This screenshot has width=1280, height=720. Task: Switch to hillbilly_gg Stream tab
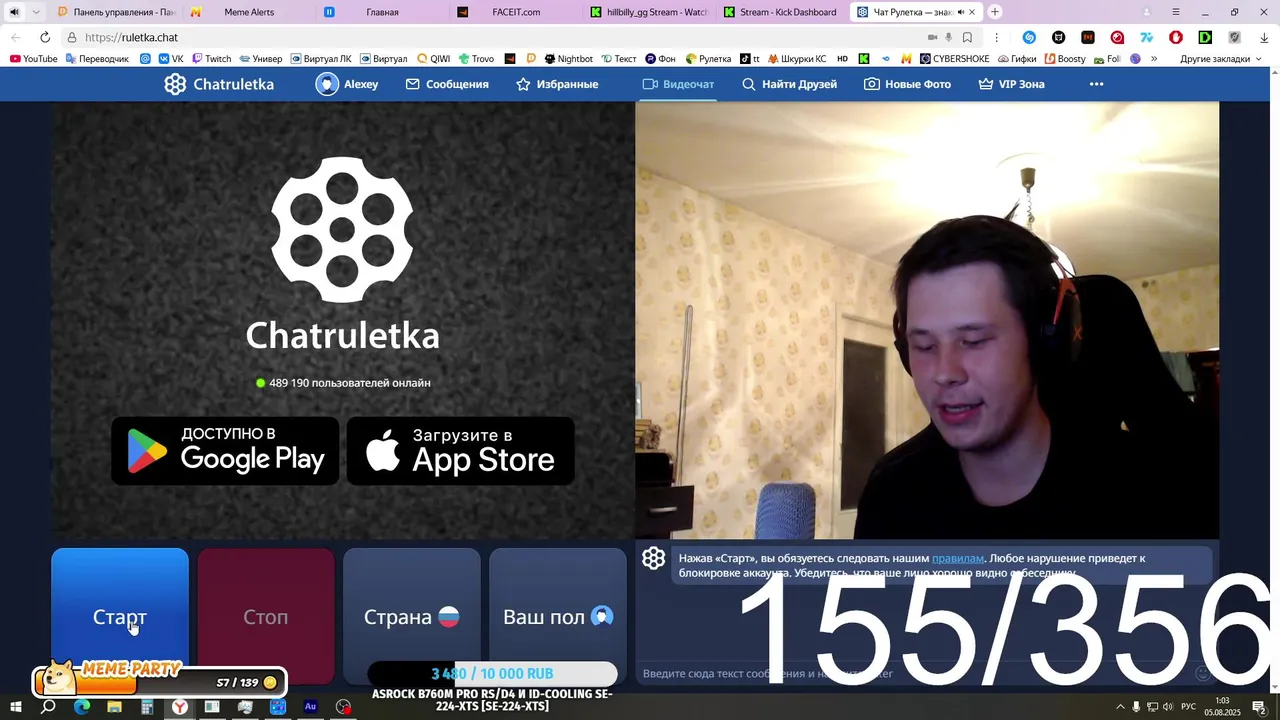pyautogui.click(x=648, y=12)
